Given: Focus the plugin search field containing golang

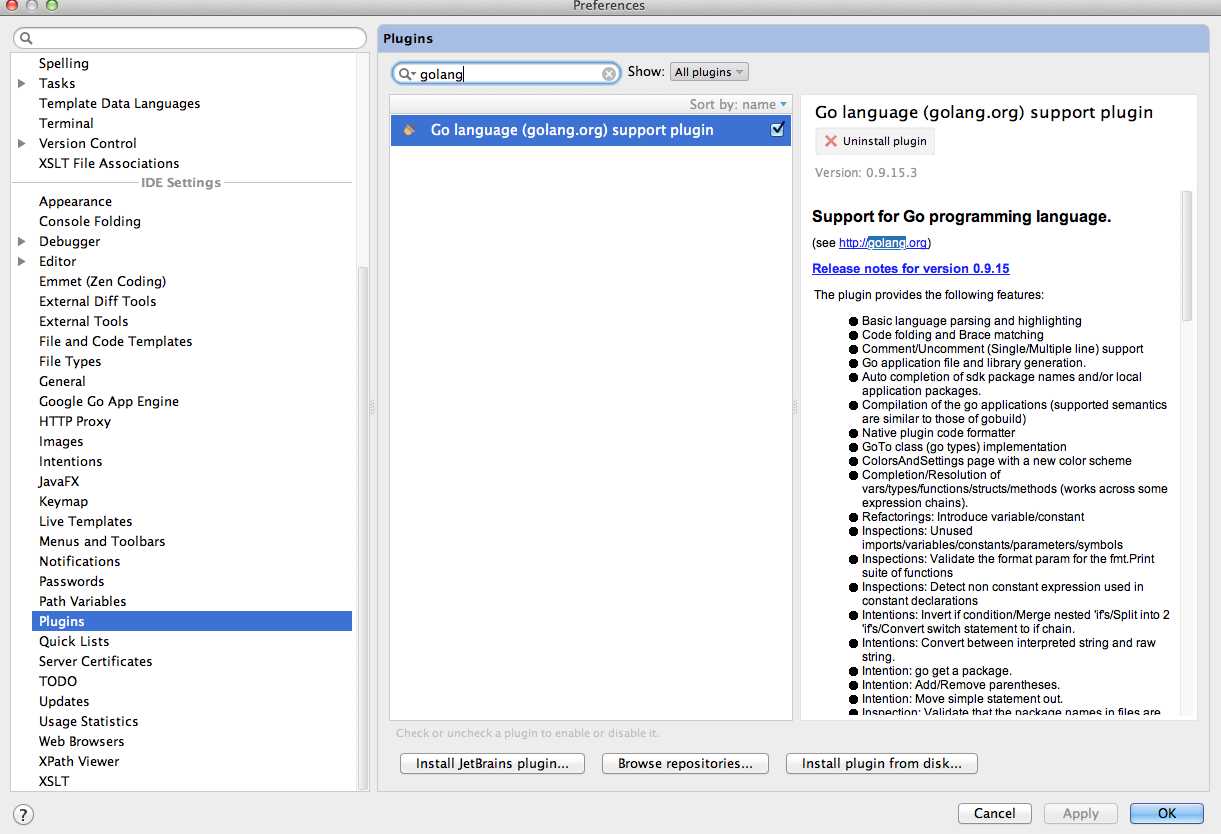Looking at the screenshot, I should click(x=507, y=74).
